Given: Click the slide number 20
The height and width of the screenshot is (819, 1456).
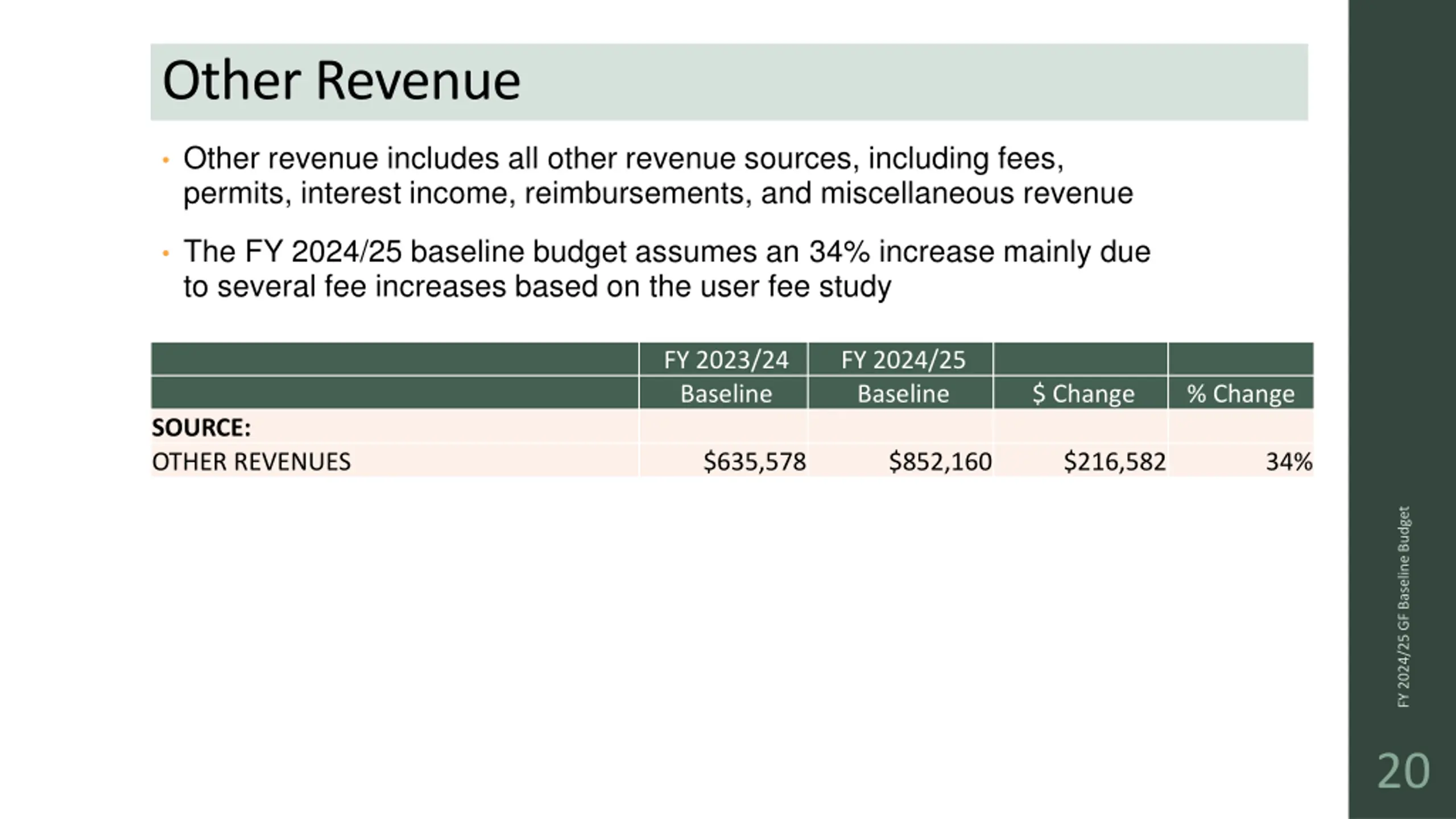Looking at the screenshot, I should 1403,771.
